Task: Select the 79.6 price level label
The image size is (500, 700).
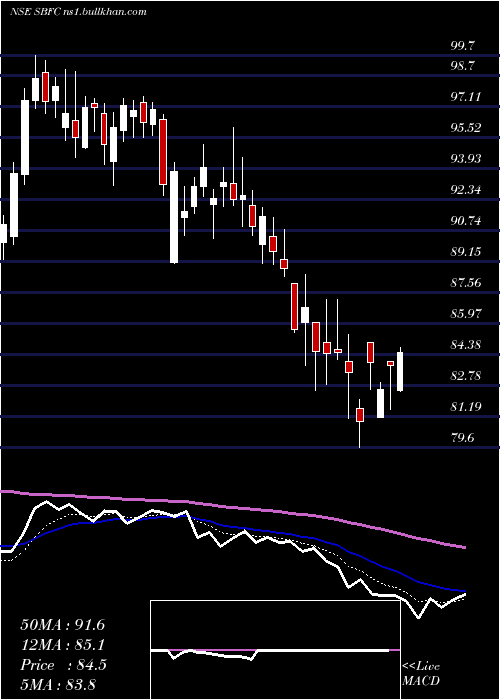Action: coord(463,438)
